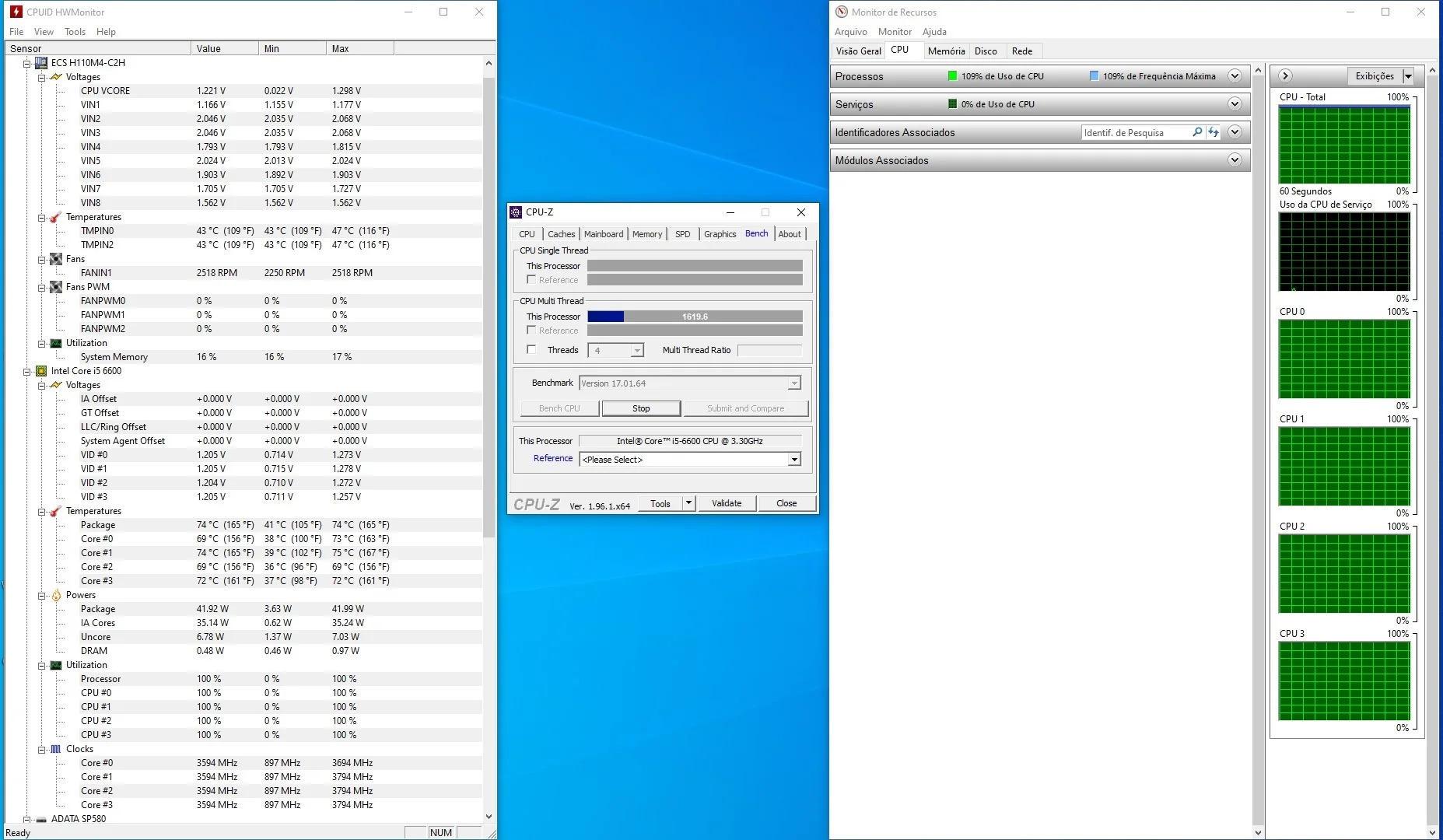Click the ADATA SP580 drive icon

[41, 819]
